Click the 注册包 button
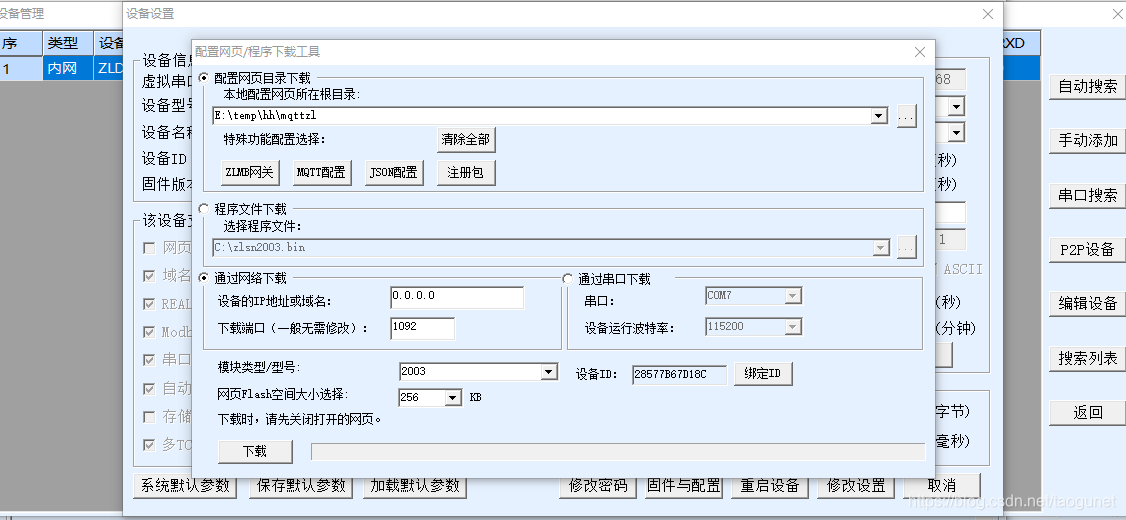Viewport: 1126px width, 520px height. coord(466,172)
